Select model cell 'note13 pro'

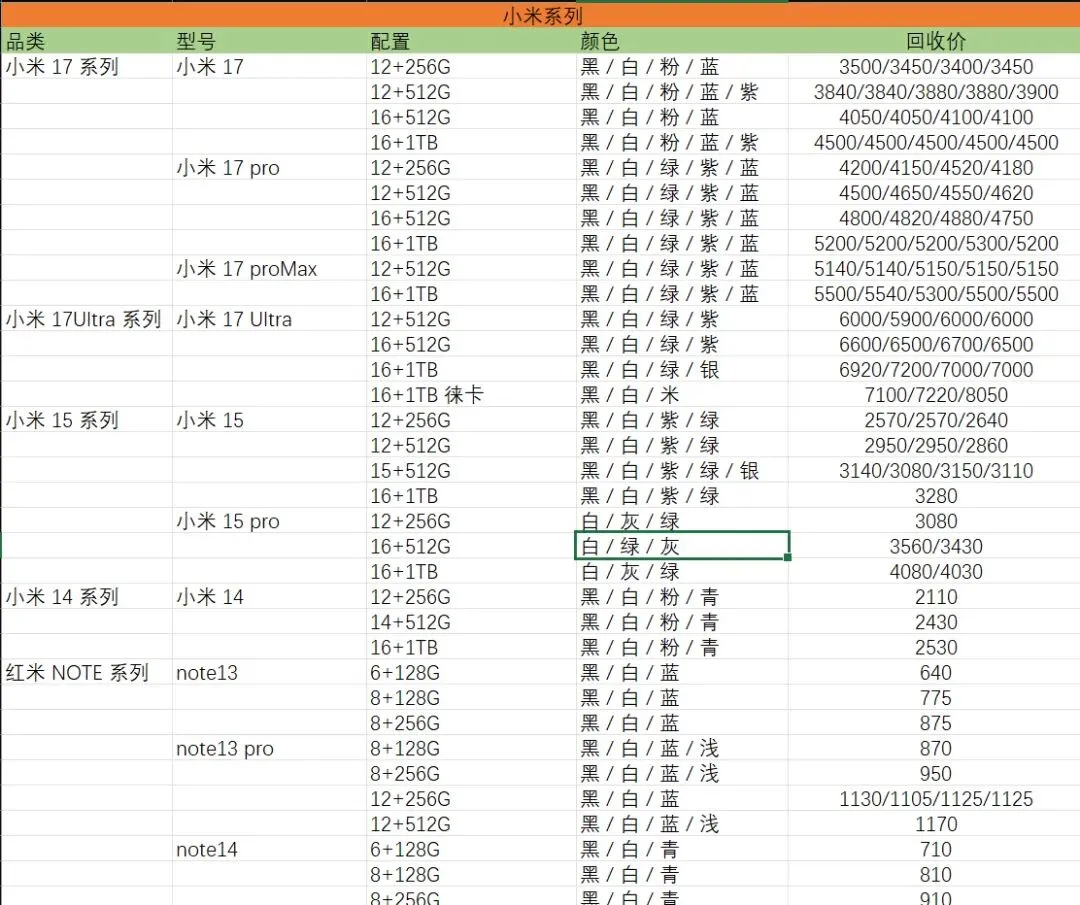point(269,749)
